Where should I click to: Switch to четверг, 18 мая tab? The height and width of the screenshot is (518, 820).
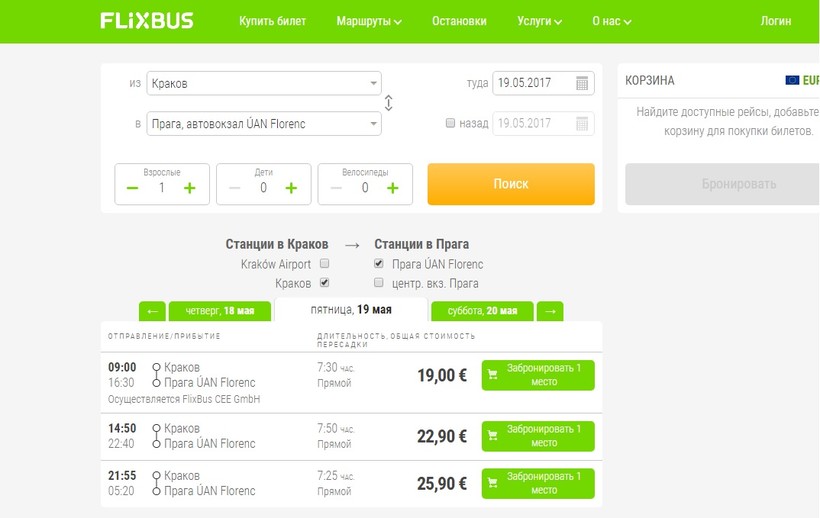[x=218, y=311]
